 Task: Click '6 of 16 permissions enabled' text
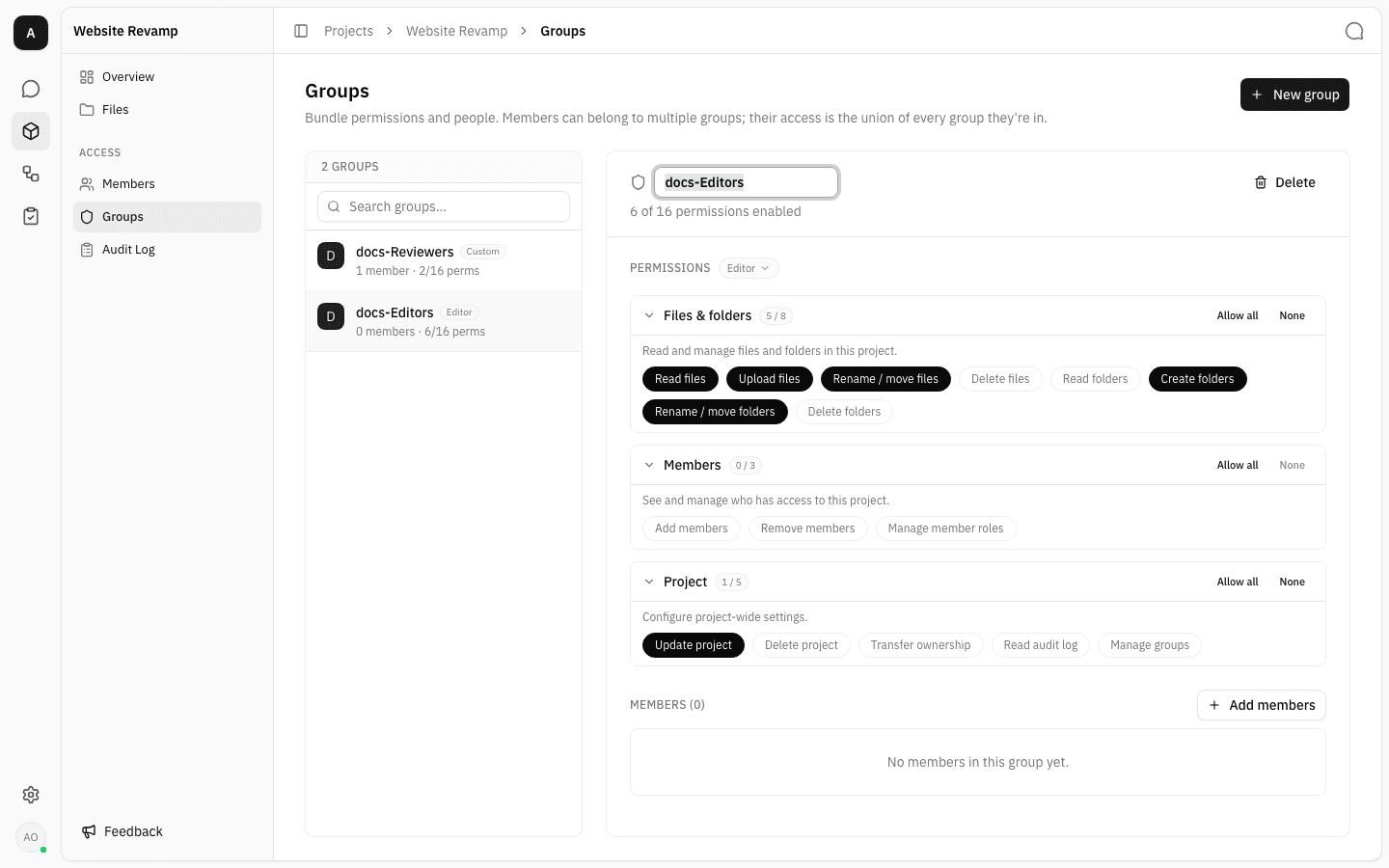(x=716, y=211)
